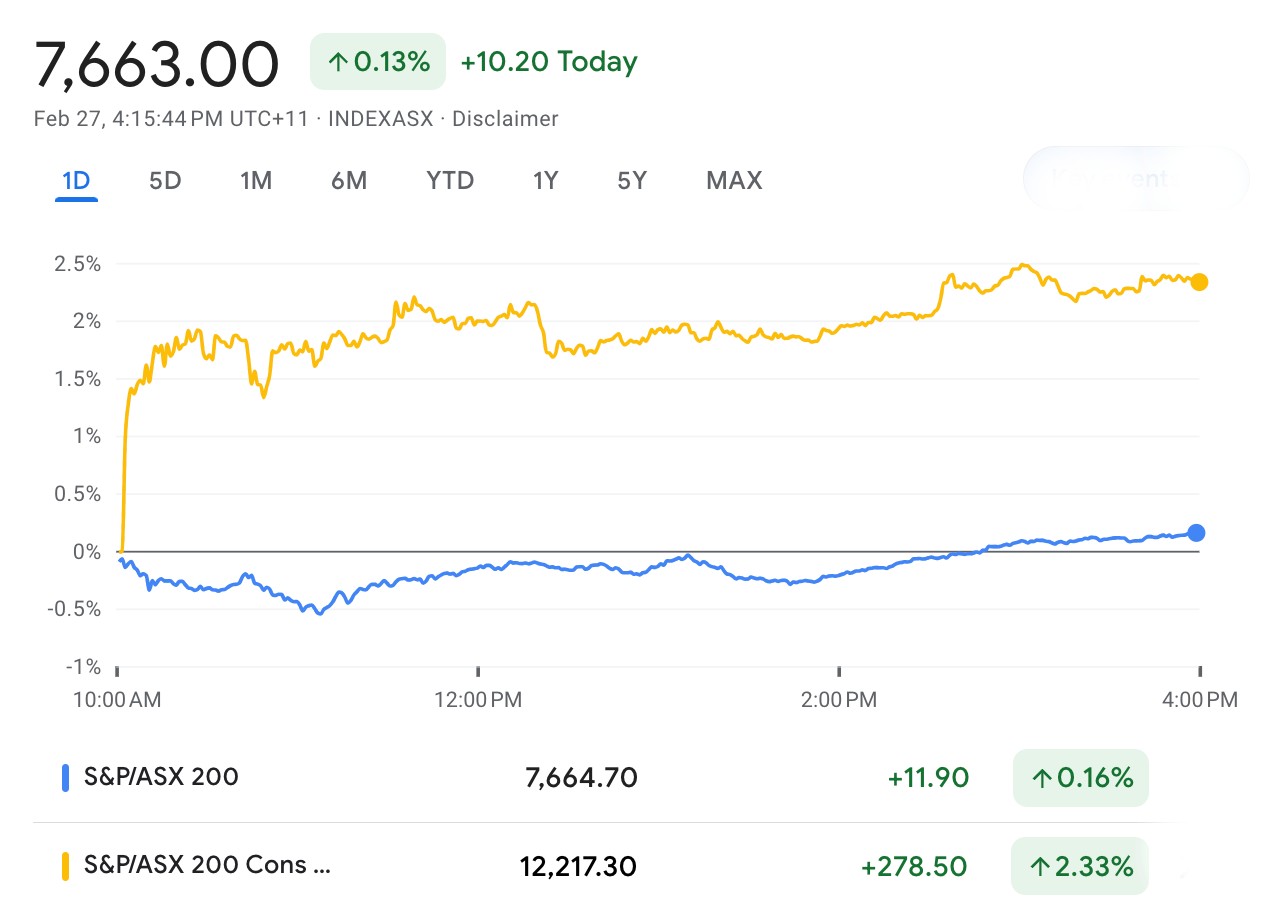Click the blue end-of-line chart marker
Viewport: 1284px width, 904px height.
[x=1196, y=533]
